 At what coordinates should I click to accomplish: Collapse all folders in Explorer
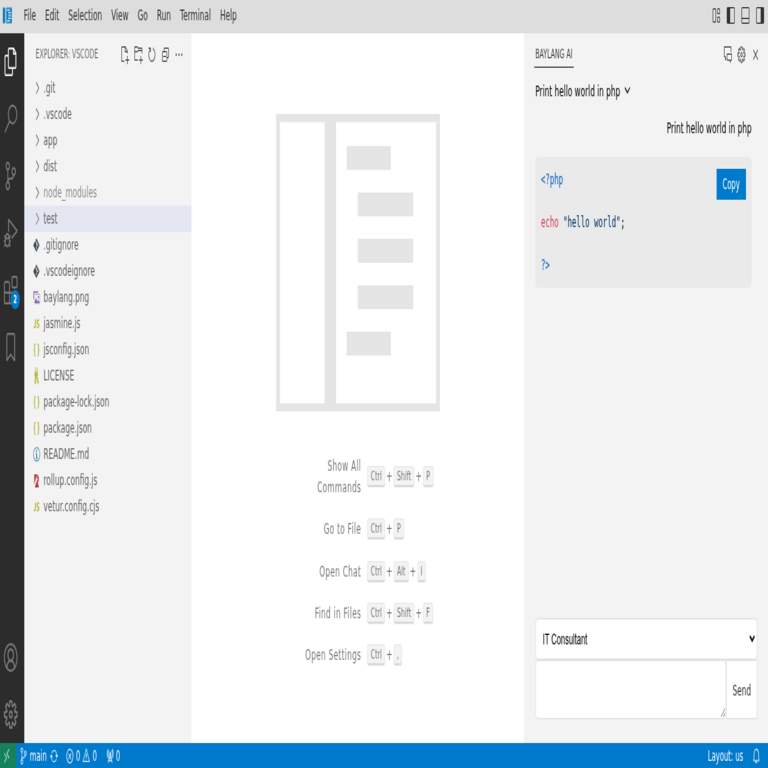(x=165, y=55)
